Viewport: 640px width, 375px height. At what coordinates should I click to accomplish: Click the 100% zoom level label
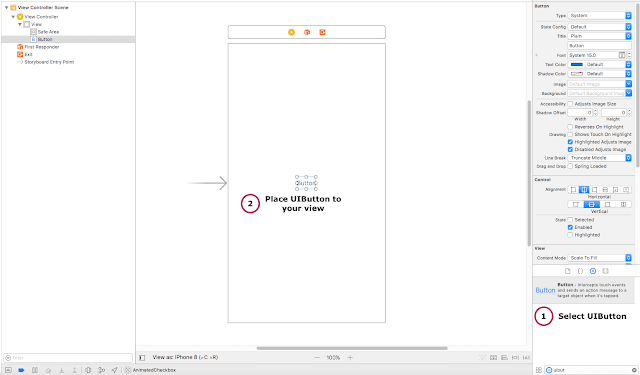(x=333, y=357)
